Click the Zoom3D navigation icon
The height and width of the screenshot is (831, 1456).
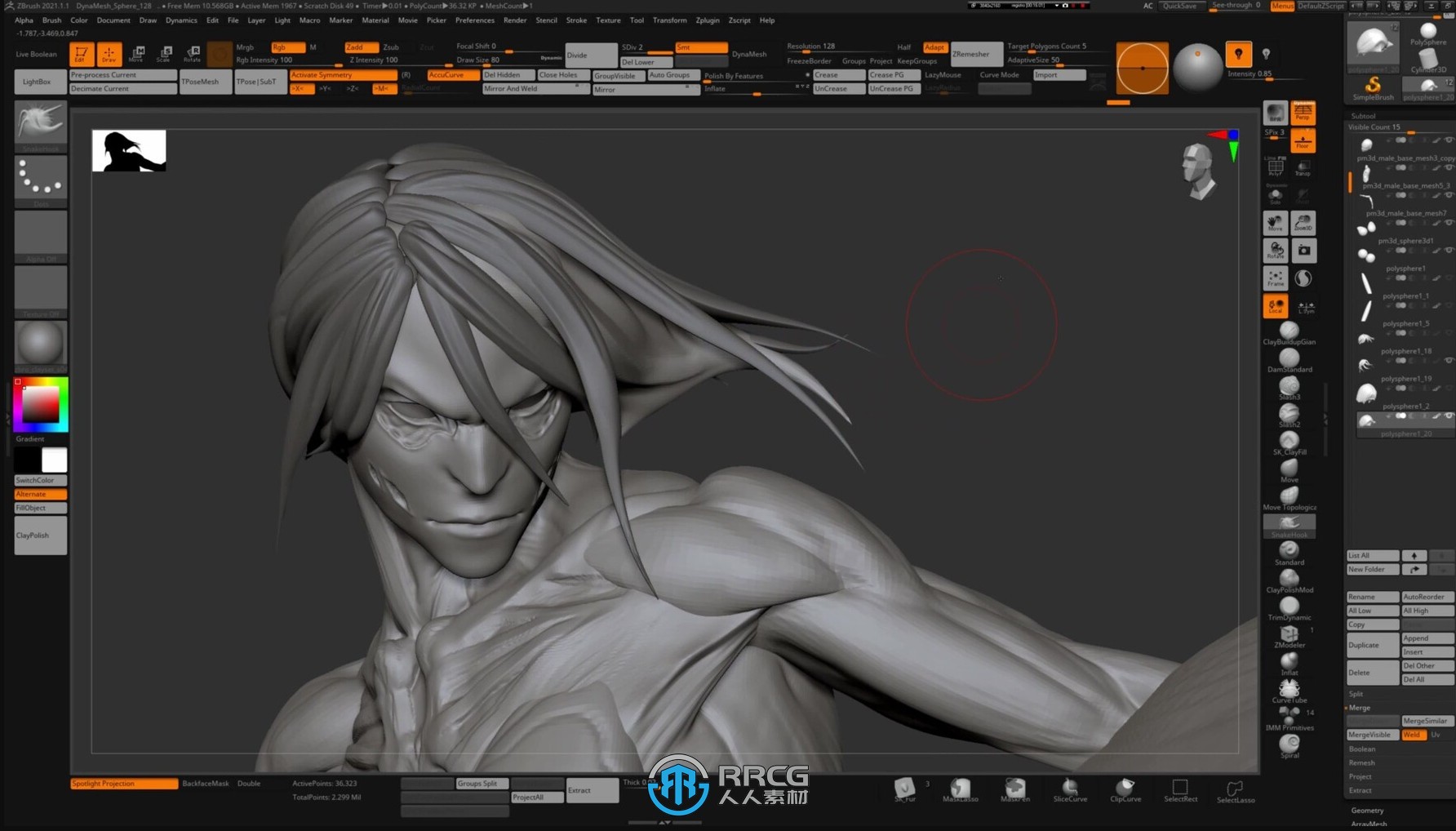point(1303,223)
